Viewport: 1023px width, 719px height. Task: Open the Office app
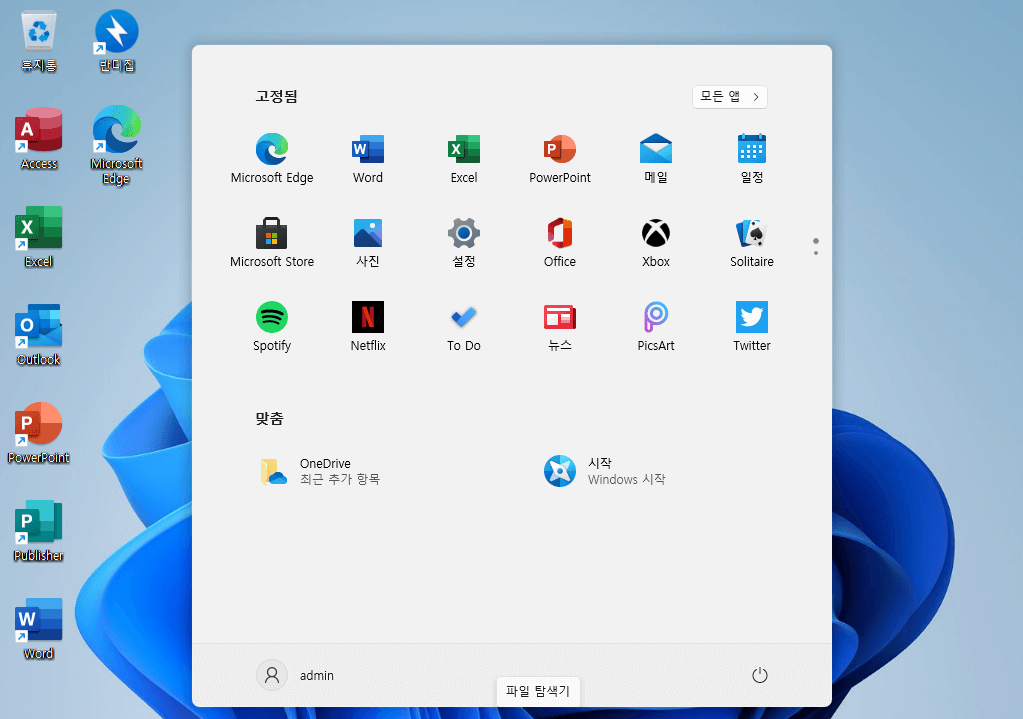coord(559,243)
